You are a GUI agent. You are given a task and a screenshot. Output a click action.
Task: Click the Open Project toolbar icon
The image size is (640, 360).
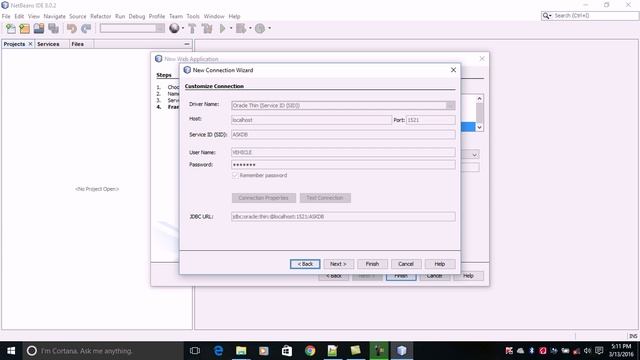tap(39, 29)
